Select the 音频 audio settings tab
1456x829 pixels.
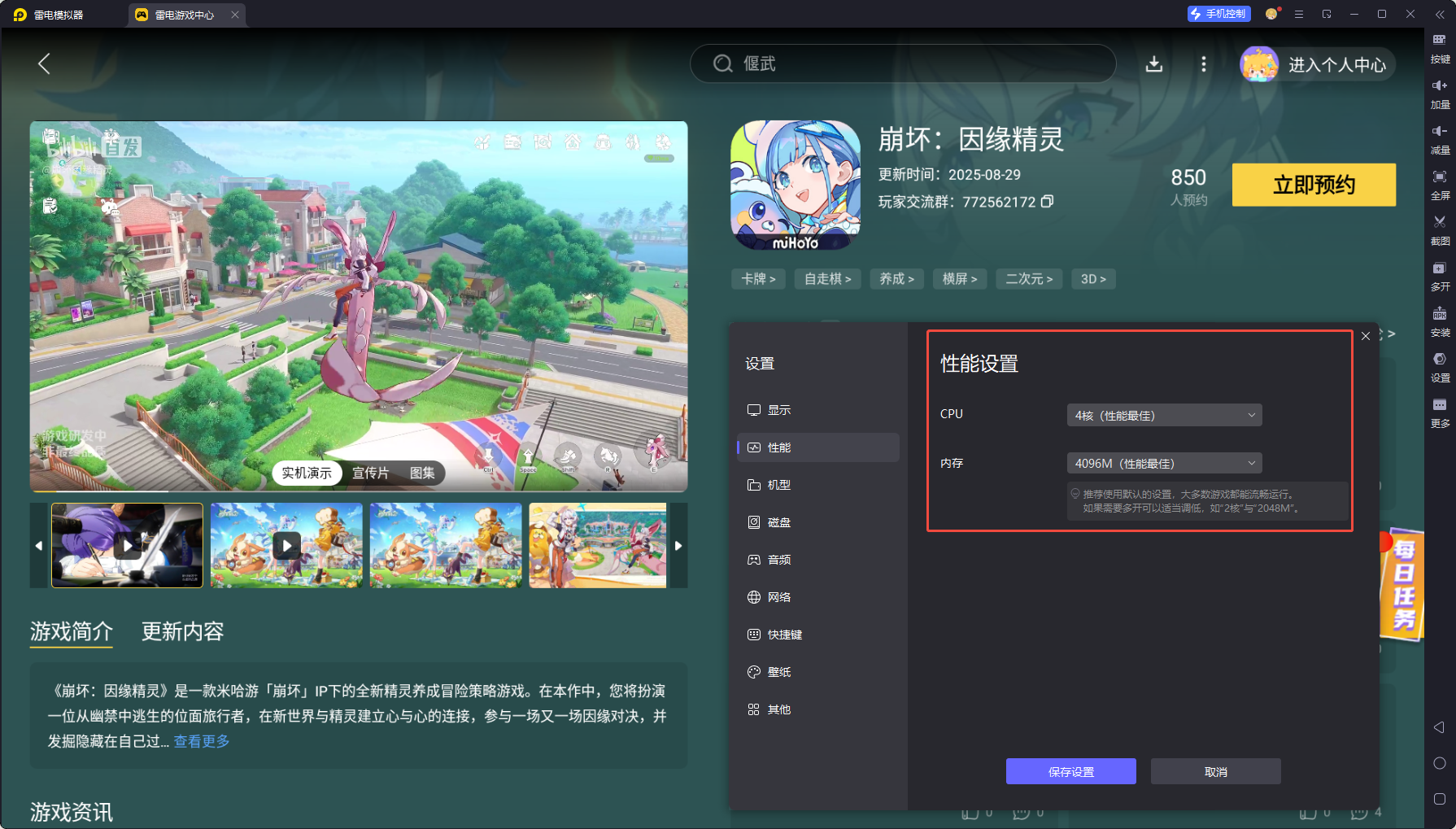818,560
